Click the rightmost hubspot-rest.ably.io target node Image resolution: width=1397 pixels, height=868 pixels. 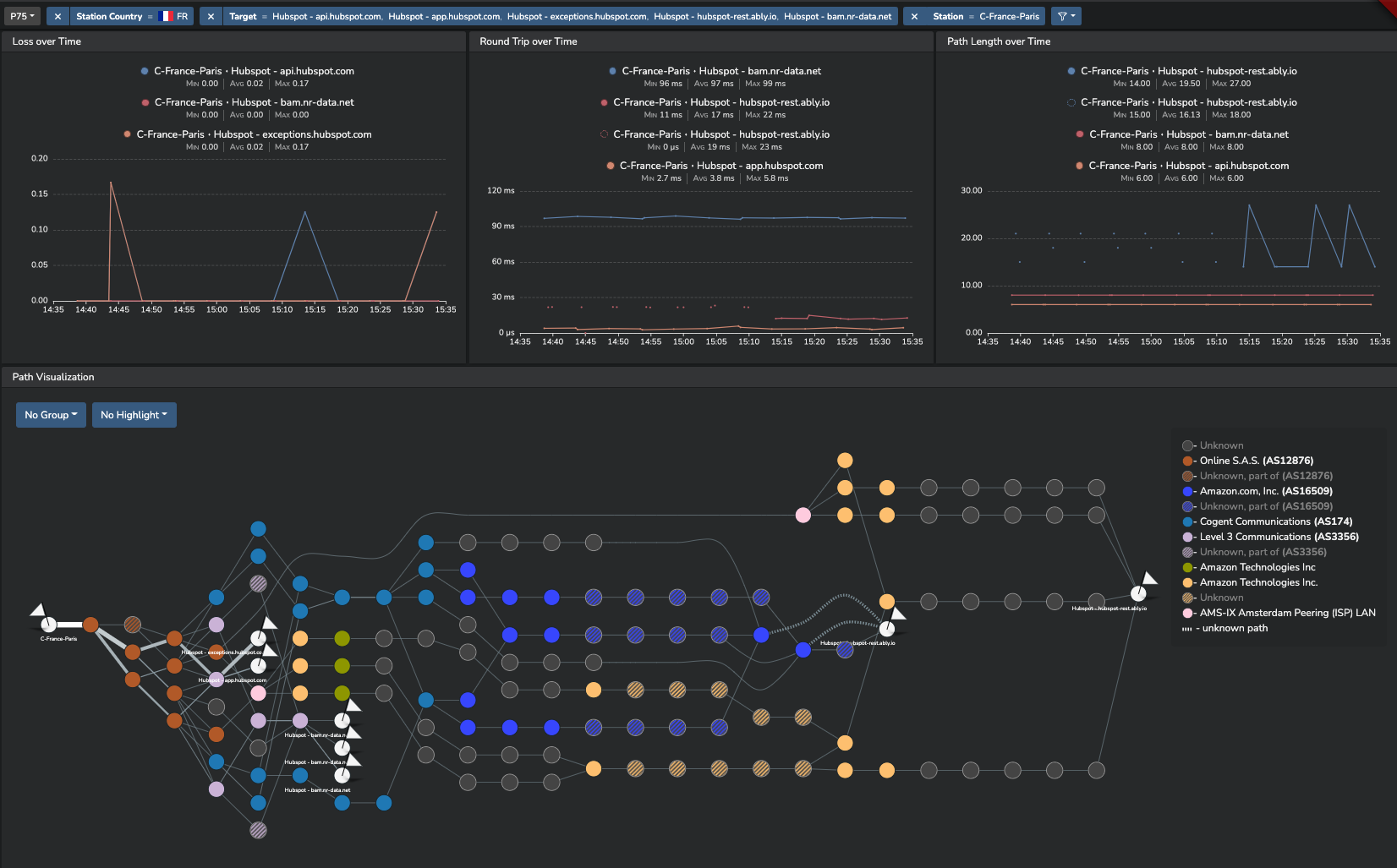[1138, 593]
